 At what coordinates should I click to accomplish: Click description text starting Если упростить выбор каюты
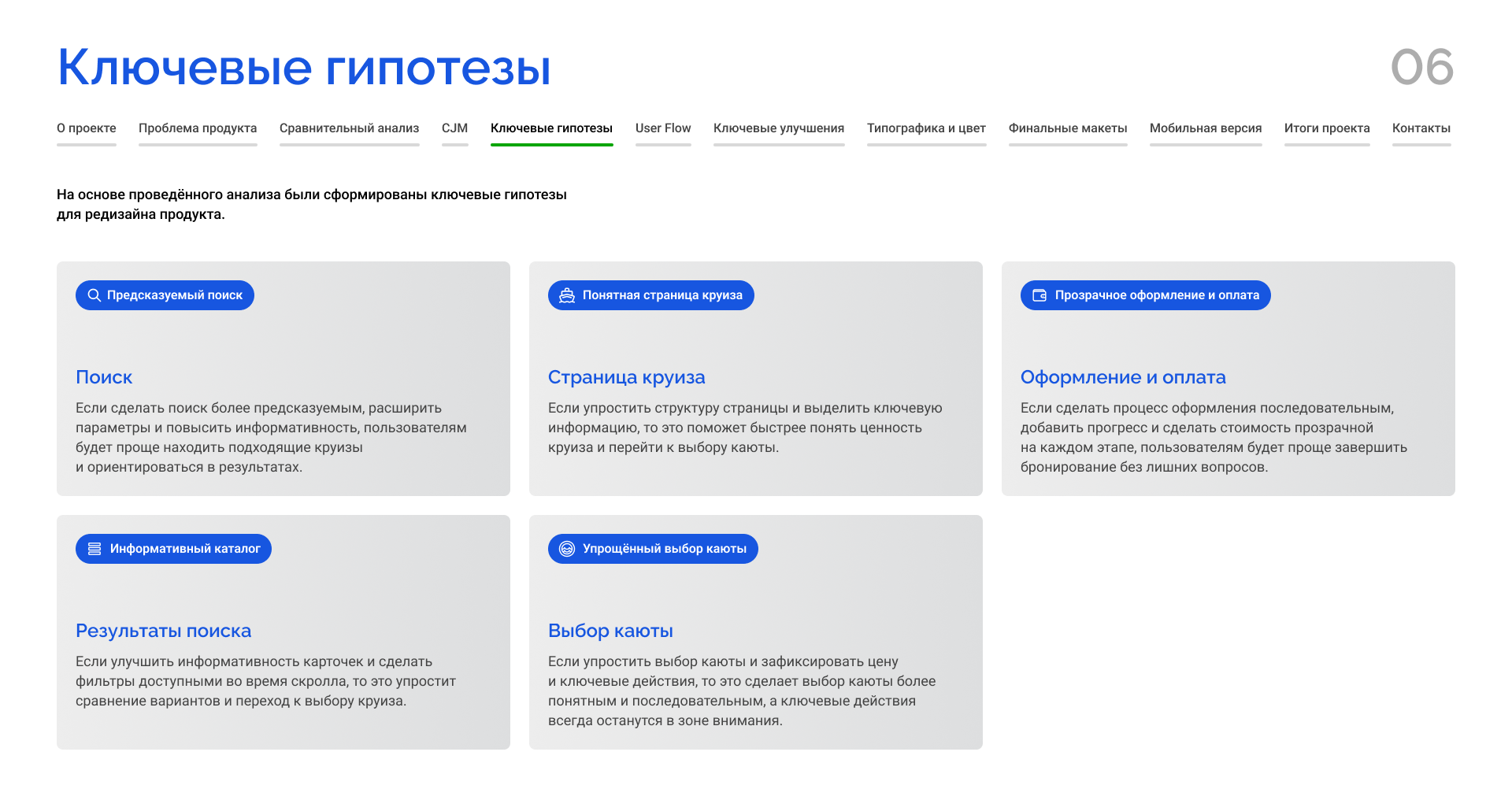coord(742,691)
